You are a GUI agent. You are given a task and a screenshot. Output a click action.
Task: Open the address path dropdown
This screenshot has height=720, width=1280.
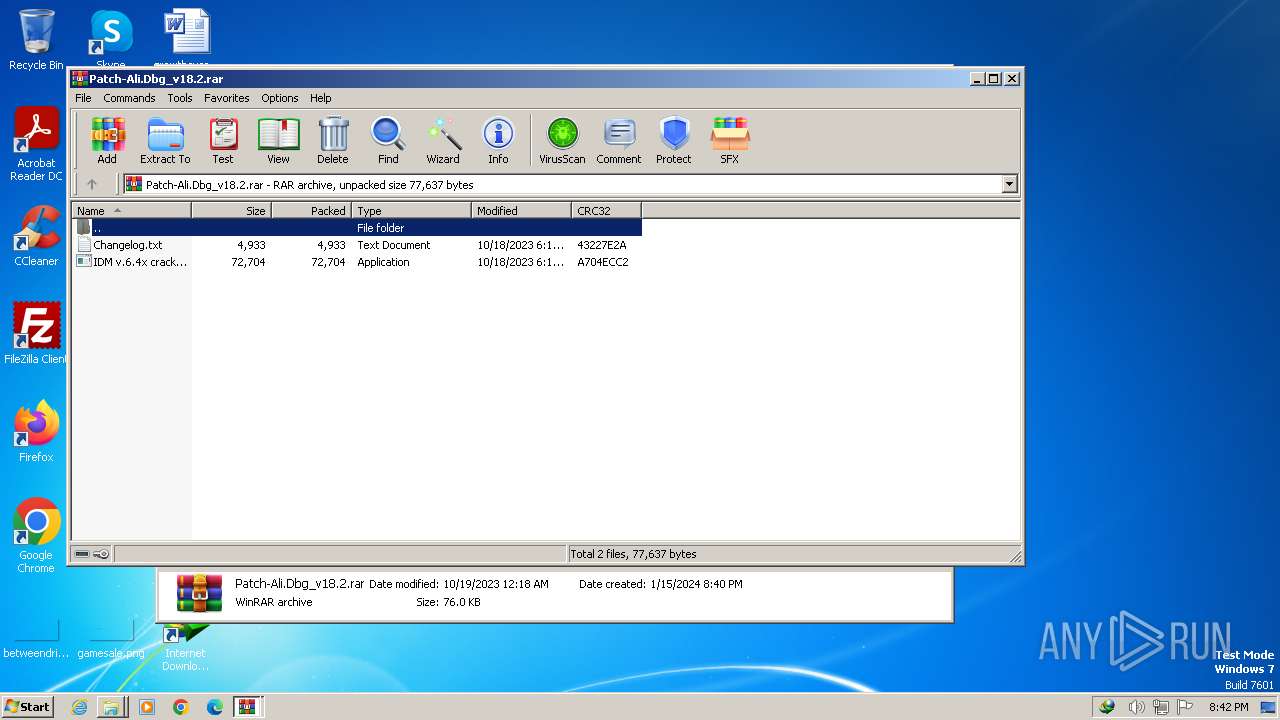tap(1009, 184)
